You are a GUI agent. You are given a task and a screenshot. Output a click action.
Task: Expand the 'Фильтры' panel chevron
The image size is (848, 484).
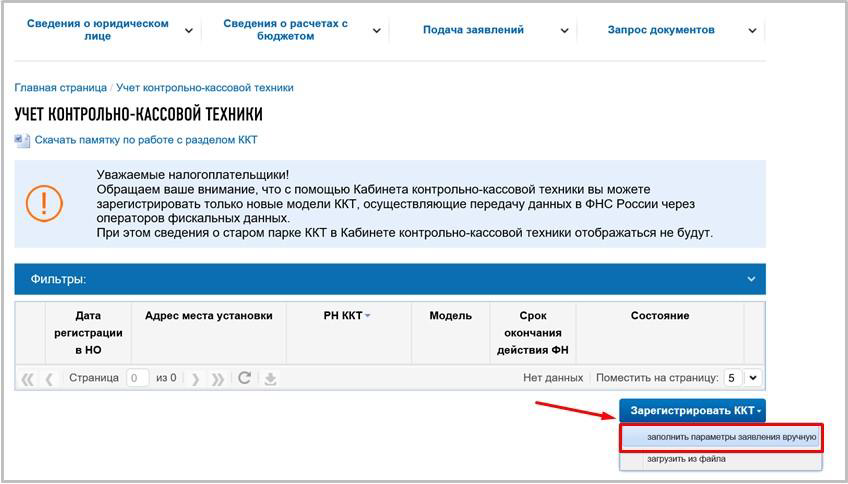751,279
